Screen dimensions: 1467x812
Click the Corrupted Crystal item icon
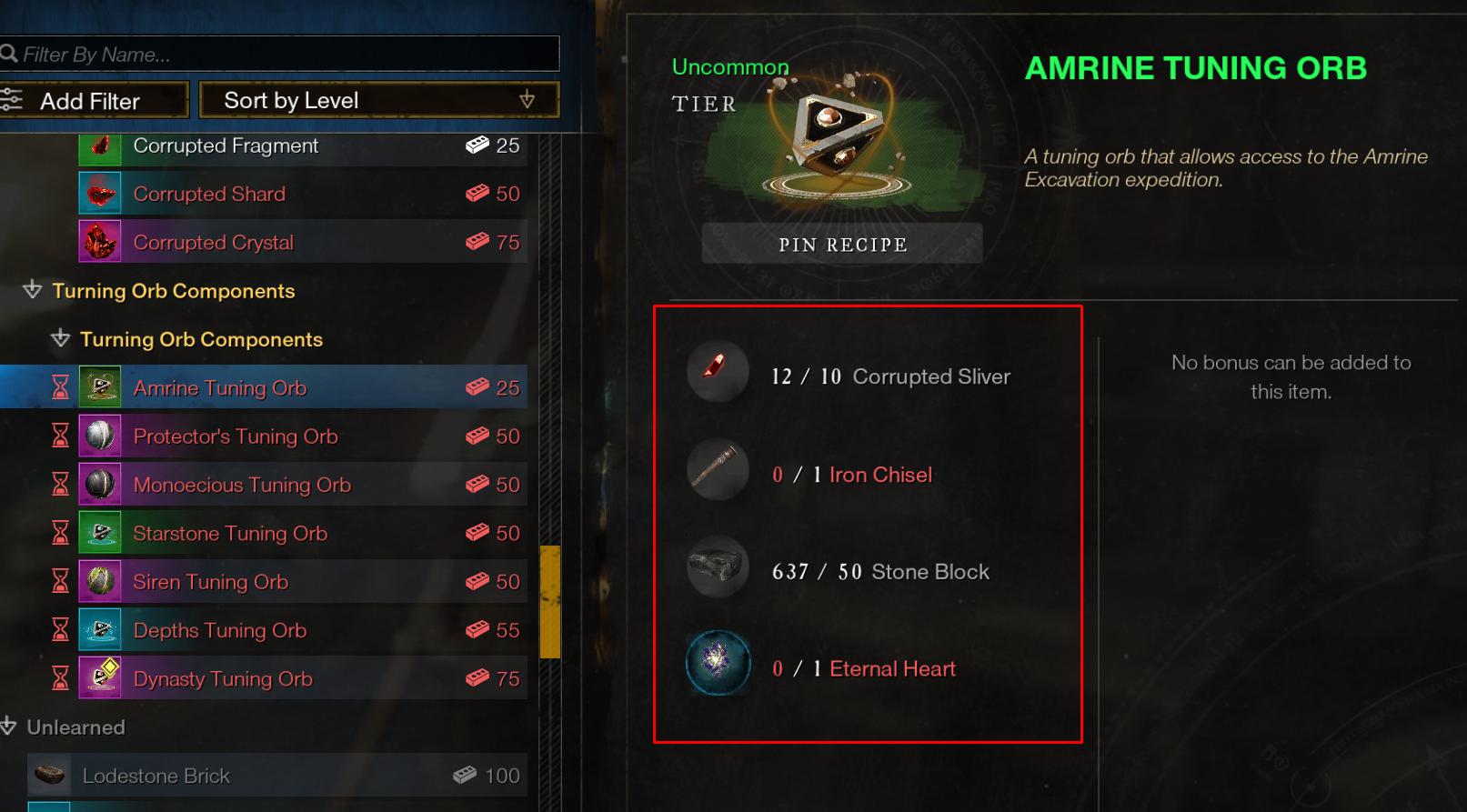point(100,242)
